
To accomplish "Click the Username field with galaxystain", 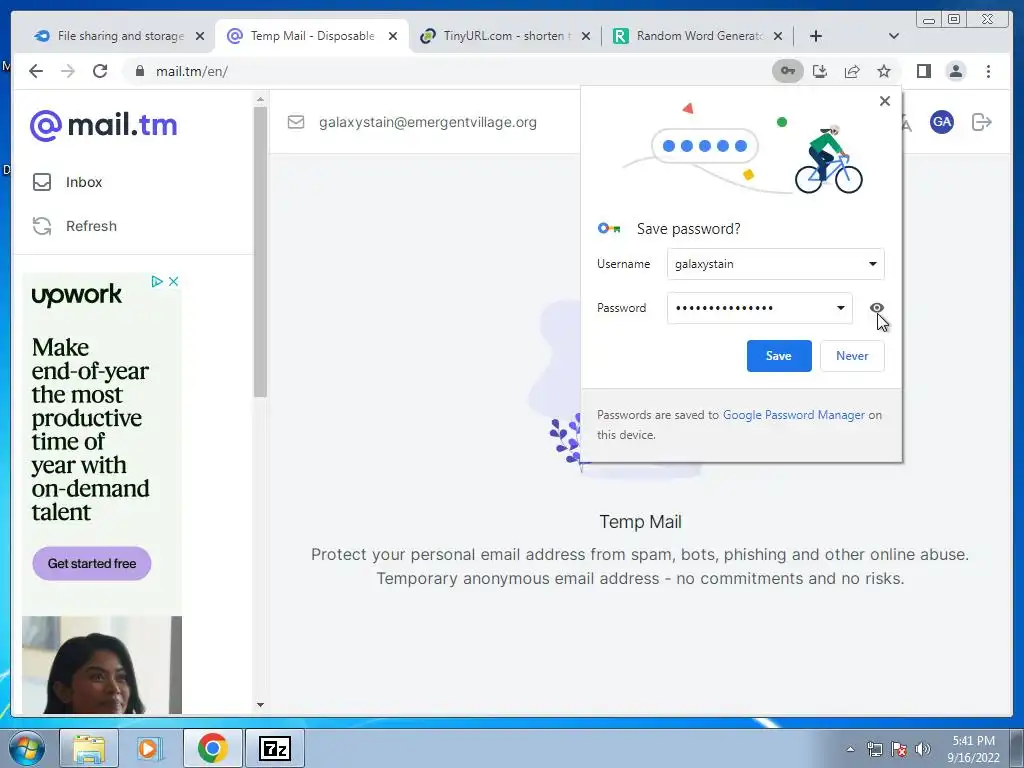I will click(x=775, y=264).
